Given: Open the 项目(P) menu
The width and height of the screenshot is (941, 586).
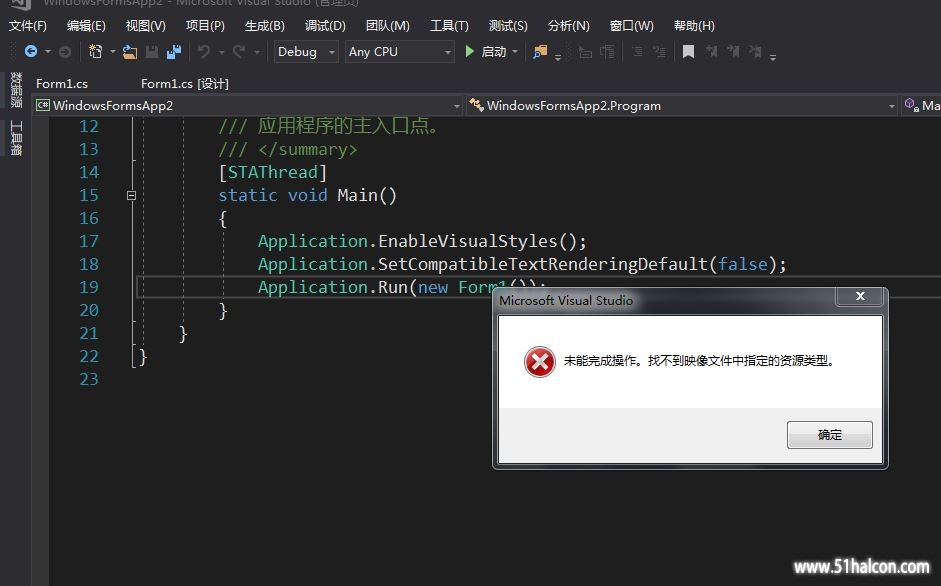Looking at the screenshot, I should 205,26.
